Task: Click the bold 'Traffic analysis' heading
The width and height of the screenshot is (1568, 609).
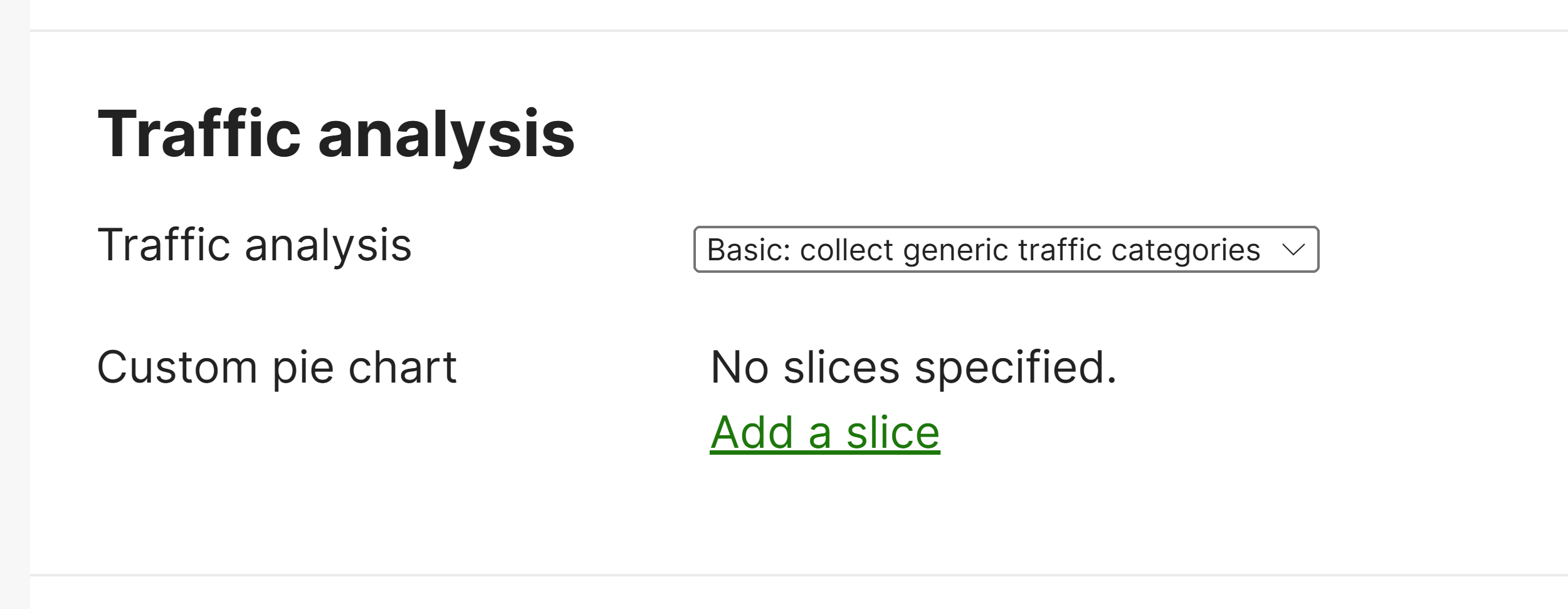Action: pos(336,135)
